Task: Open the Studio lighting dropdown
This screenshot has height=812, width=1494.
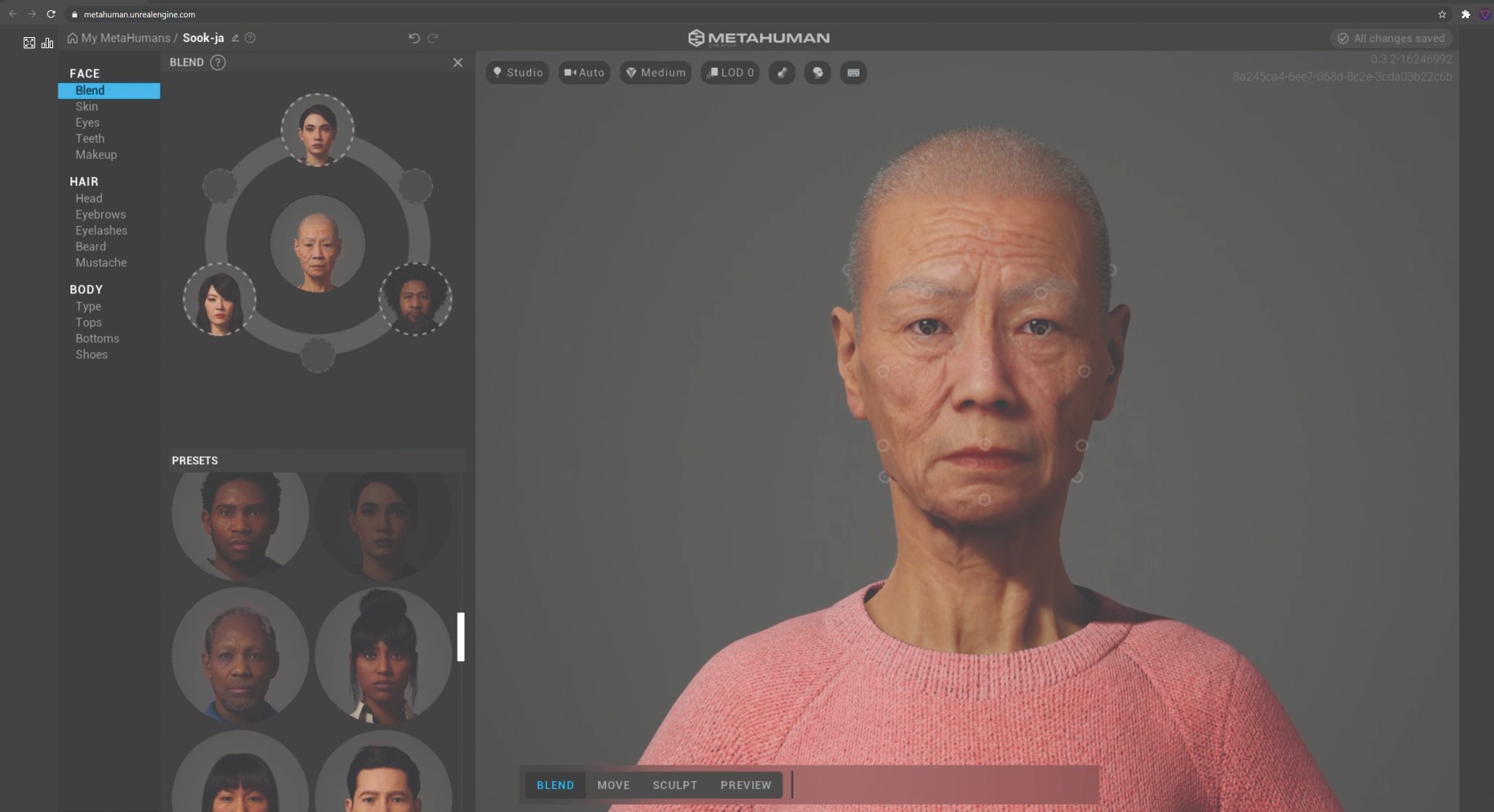Action: pyautogui.click(x=517, y=73)
